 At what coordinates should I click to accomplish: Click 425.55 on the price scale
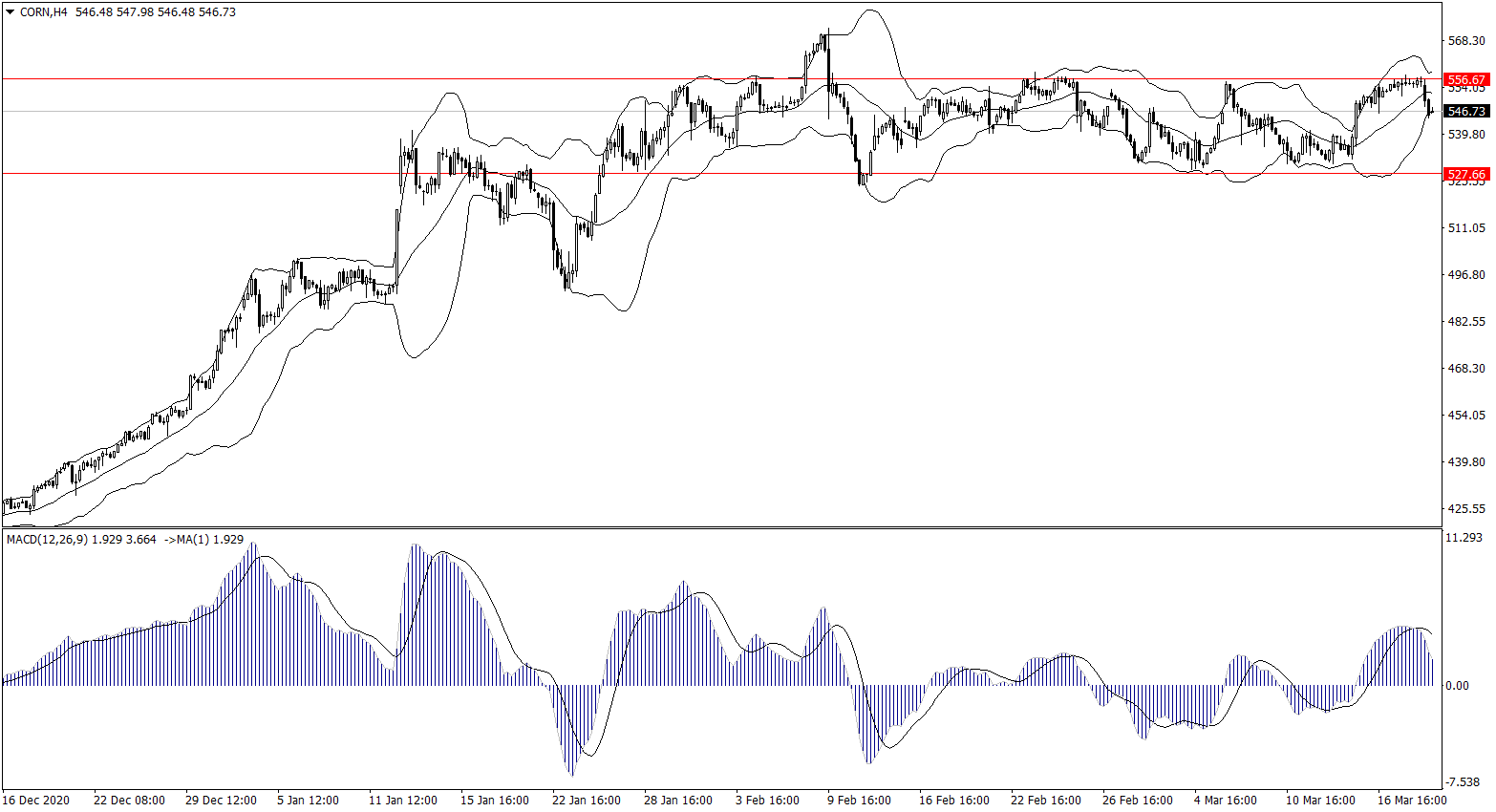pos(1466,509)
